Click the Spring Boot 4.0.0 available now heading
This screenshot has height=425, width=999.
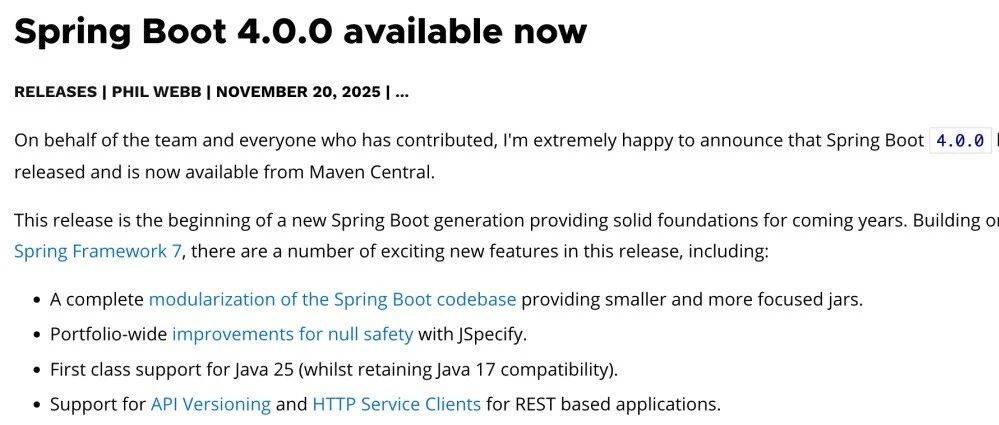click(300, 29)
